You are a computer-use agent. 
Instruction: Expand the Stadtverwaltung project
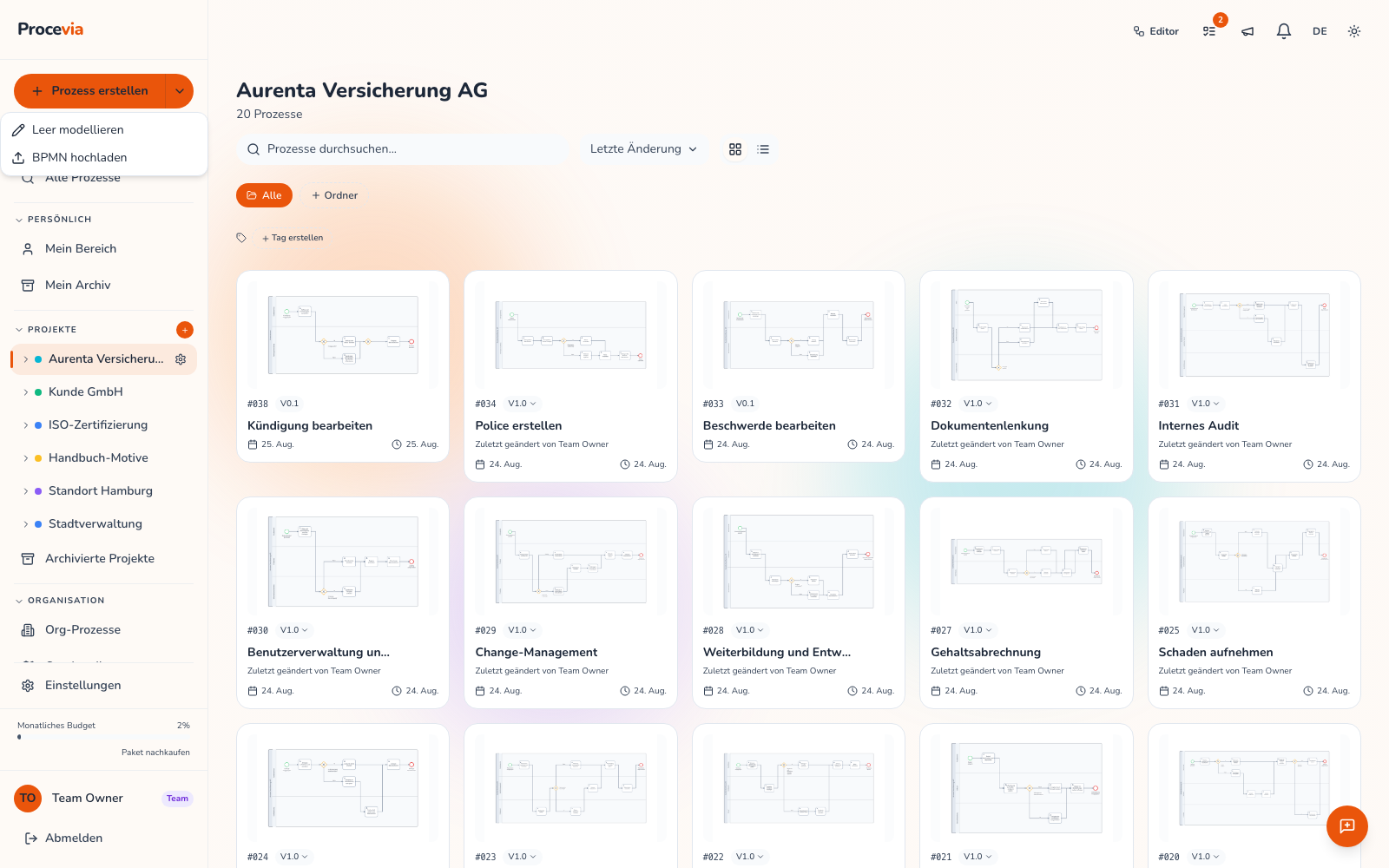point(26,524)
